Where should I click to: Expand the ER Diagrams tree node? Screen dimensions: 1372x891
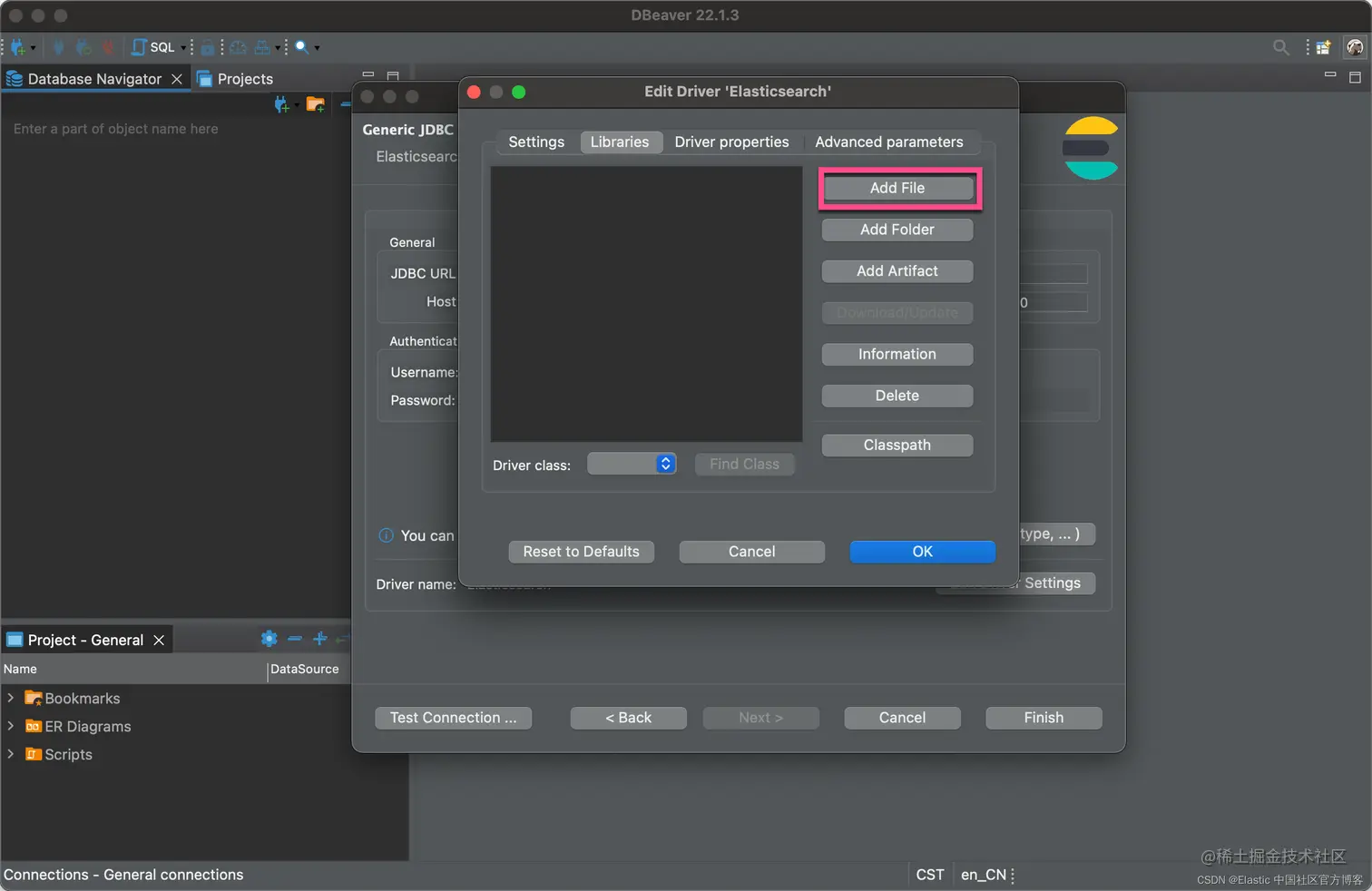click(11, 726)
